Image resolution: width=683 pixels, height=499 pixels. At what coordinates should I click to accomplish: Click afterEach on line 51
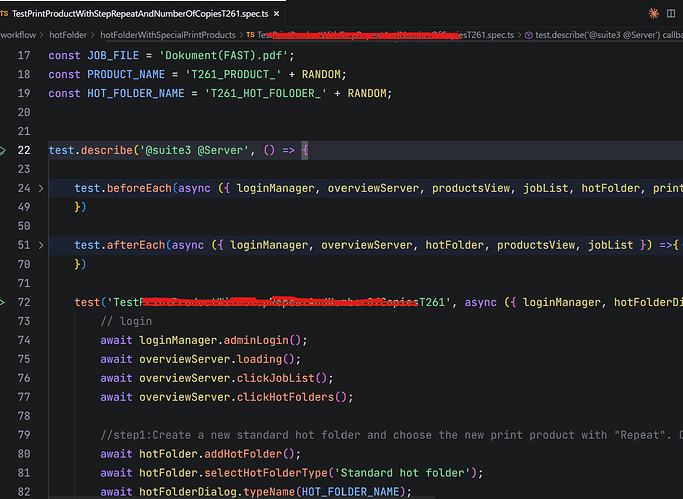pyautogui.click(x=136, y=246)
